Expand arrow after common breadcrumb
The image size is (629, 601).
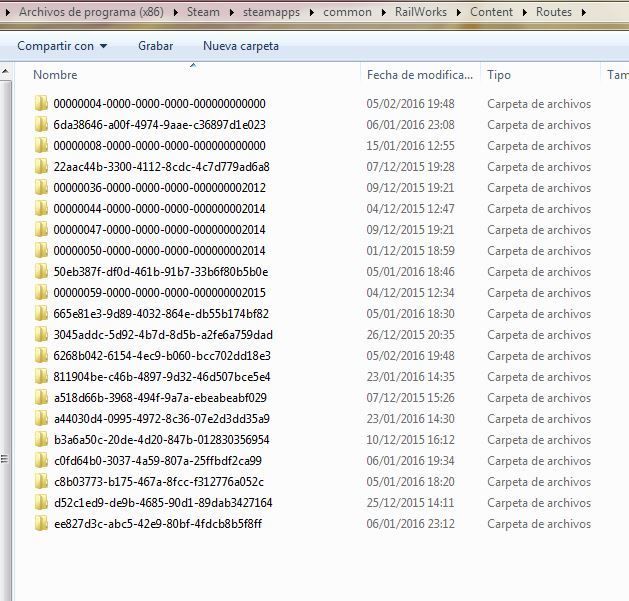click(384, 12)
